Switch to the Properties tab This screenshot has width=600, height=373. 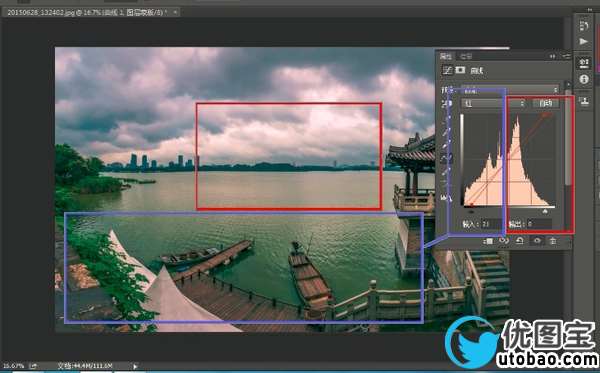pyautogui.click(x=446, y=56)
